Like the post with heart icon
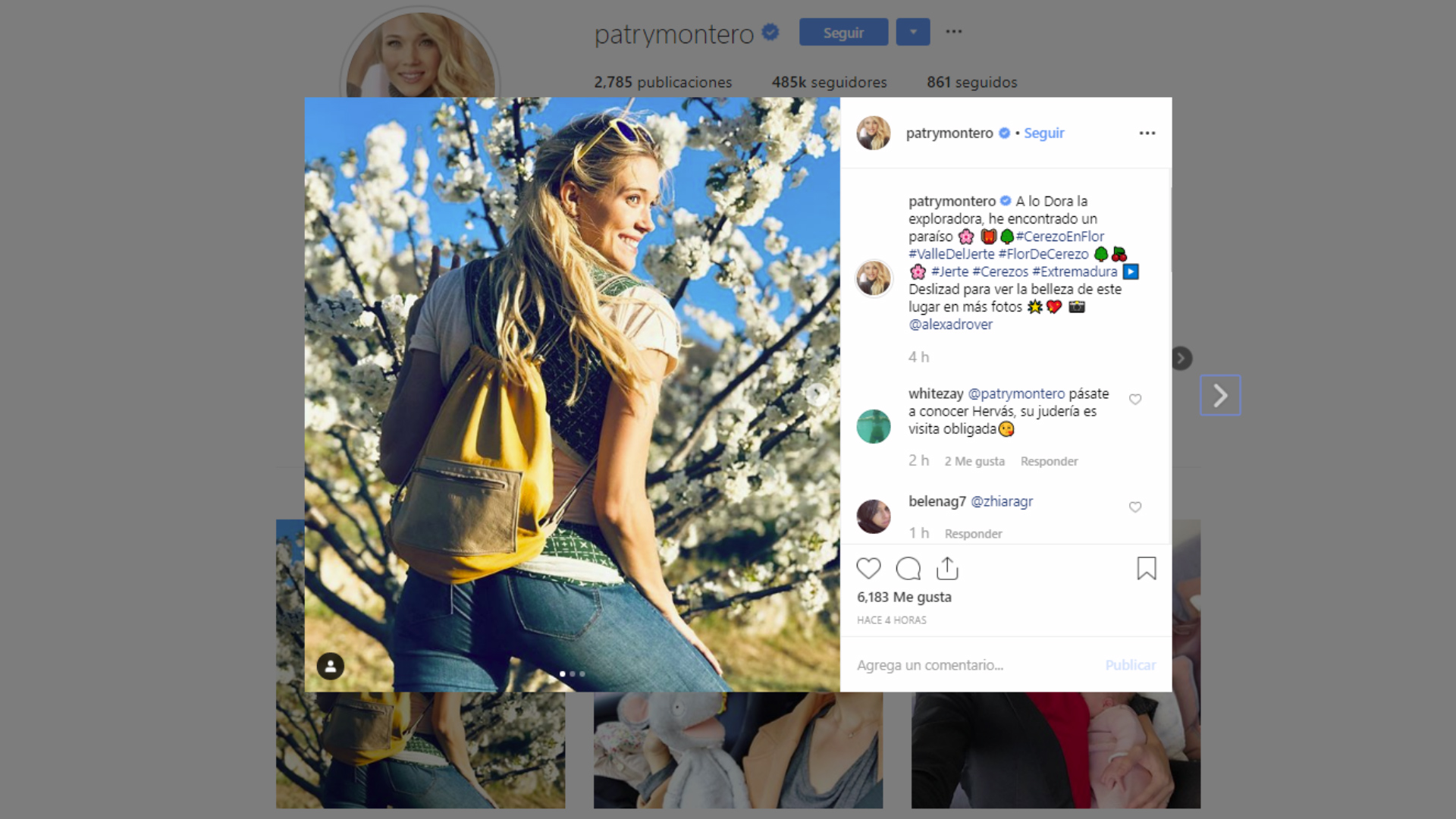The image size is (1456, 819). click(868, 569)
